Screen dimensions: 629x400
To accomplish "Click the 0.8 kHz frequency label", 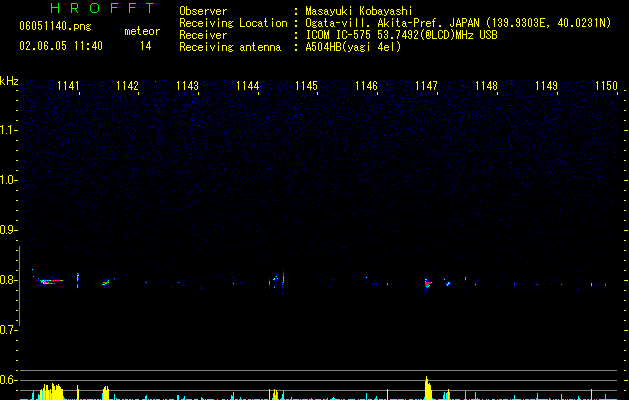I will [x=8, y=280].
